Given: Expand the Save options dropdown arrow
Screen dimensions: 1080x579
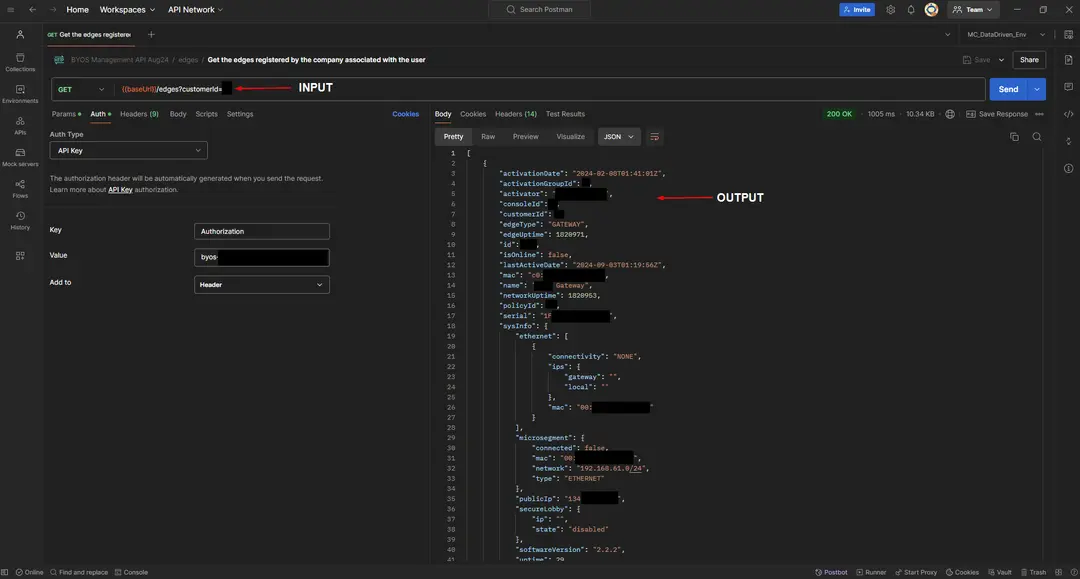Looking at the screenshot, I should 1001,60.
